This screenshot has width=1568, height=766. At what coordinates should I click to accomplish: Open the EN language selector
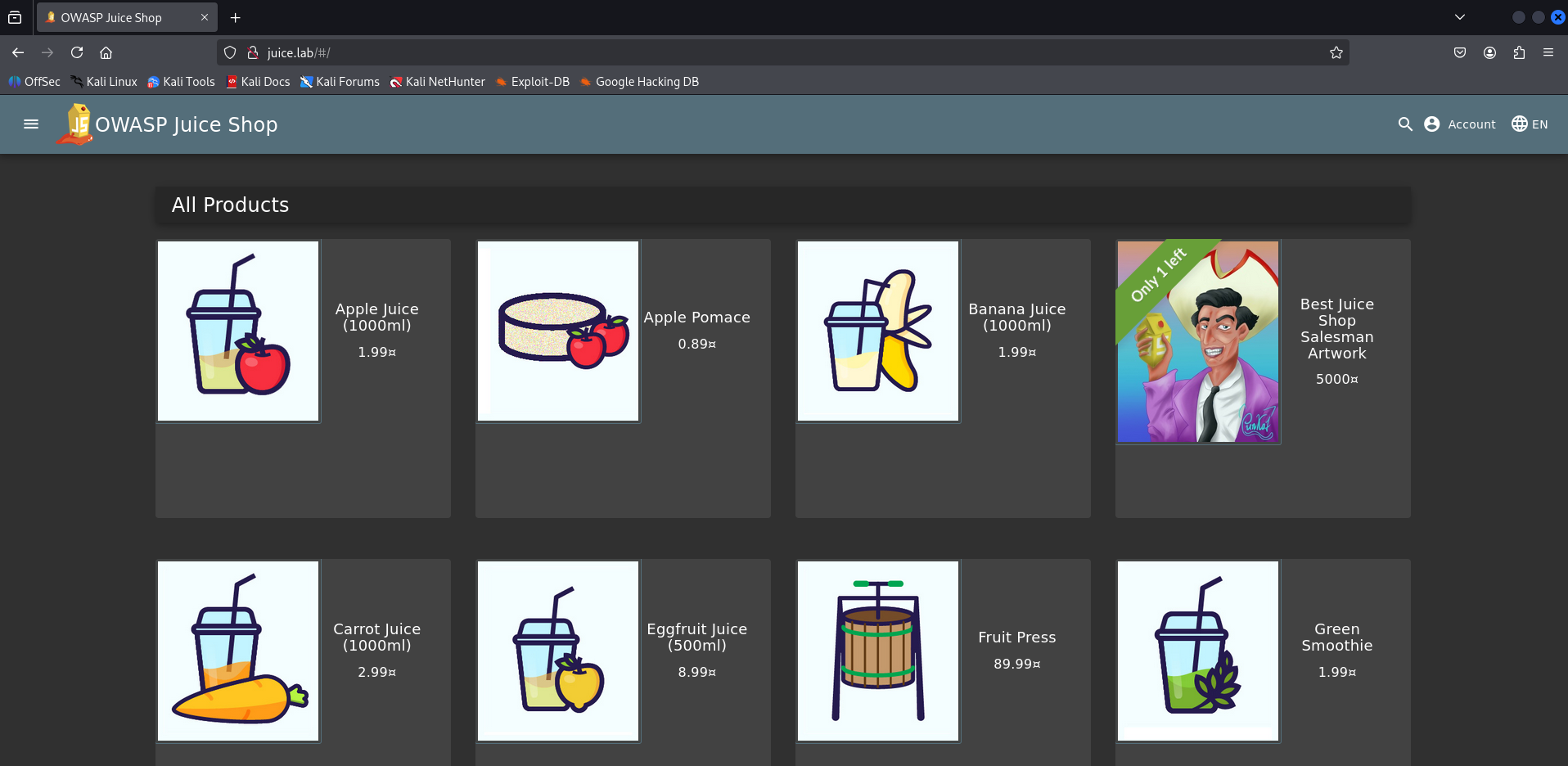1530,124
